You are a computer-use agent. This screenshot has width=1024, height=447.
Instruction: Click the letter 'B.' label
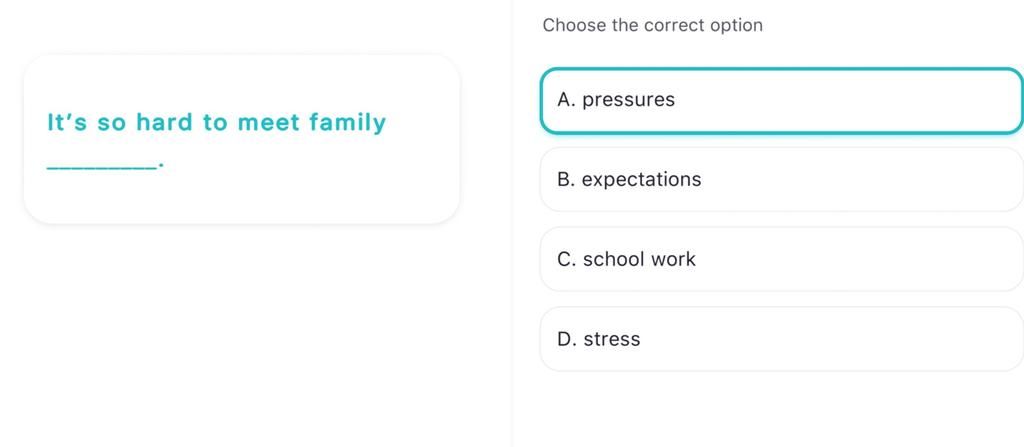click(x=566, y=180)
